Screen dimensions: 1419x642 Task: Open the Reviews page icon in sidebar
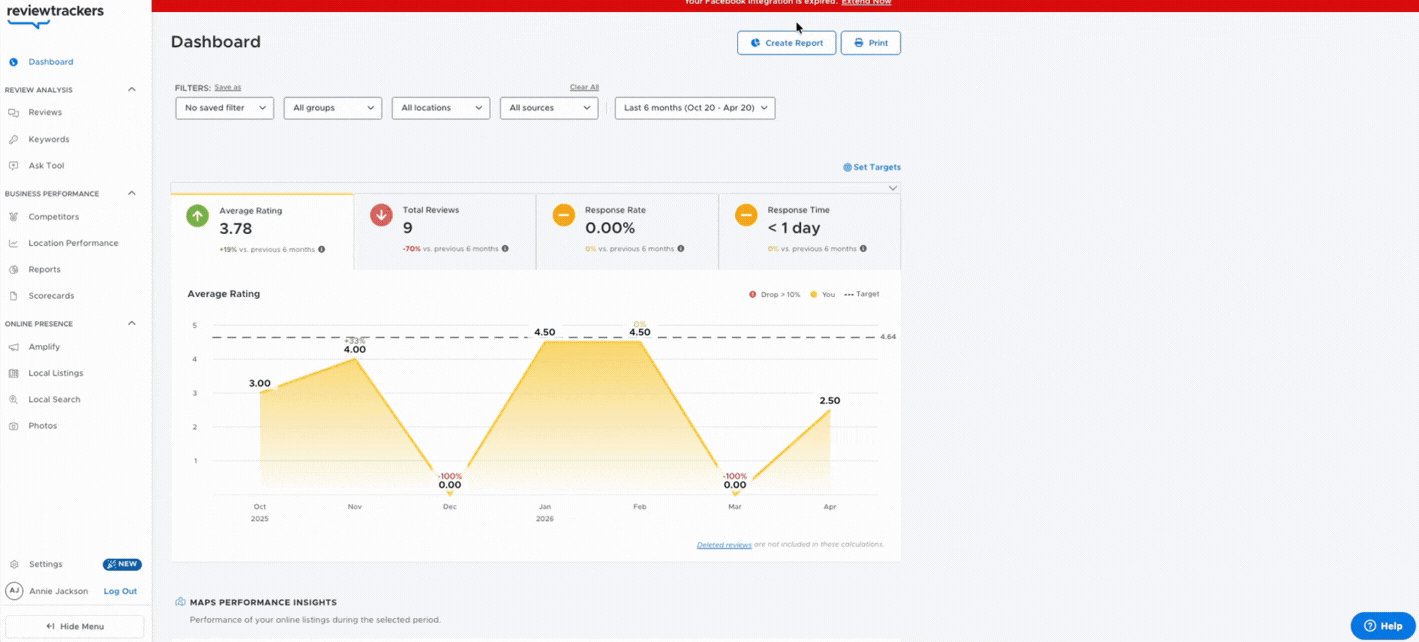[x=13, y=113]
